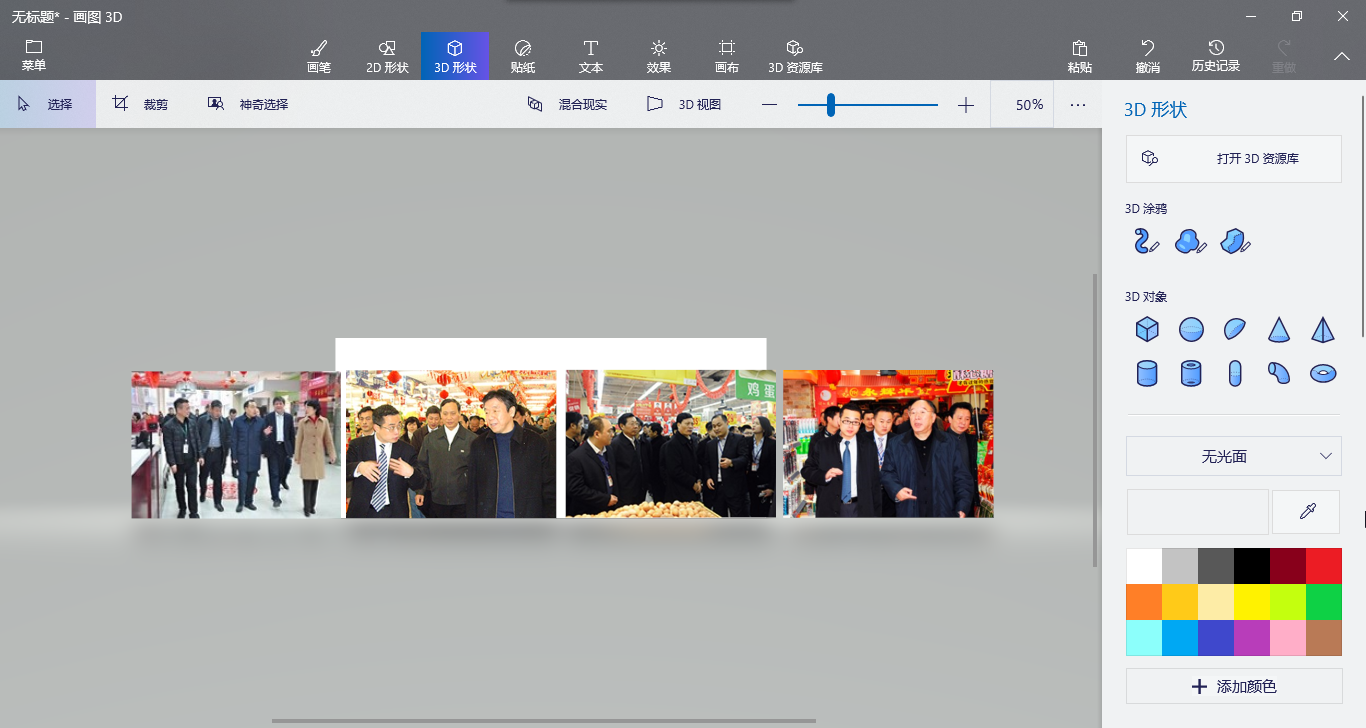Select the cylinder 3D object
1366x728 pixels.
1147,373
